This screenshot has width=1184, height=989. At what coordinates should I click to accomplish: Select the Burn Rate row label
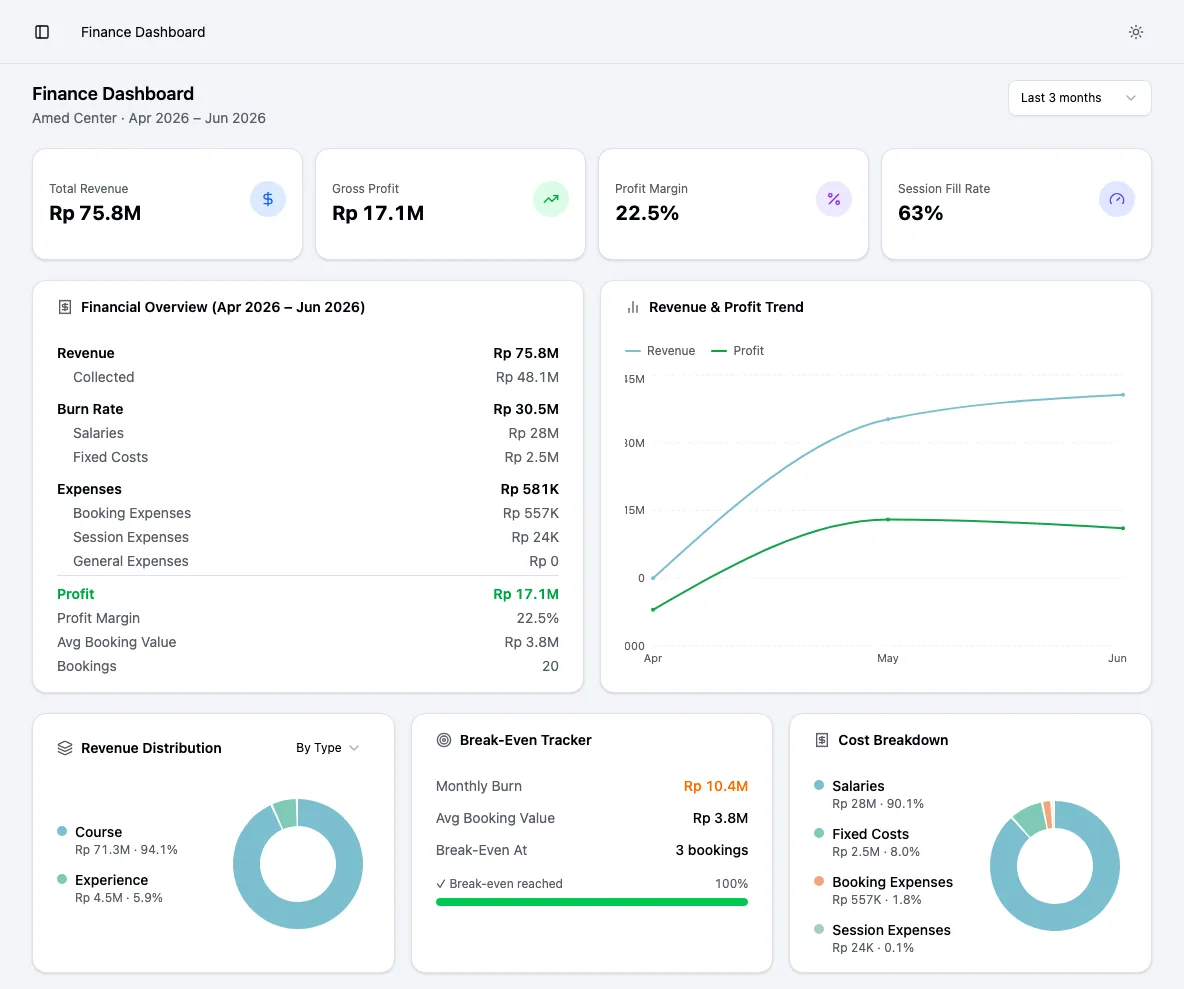coord(90,409)
